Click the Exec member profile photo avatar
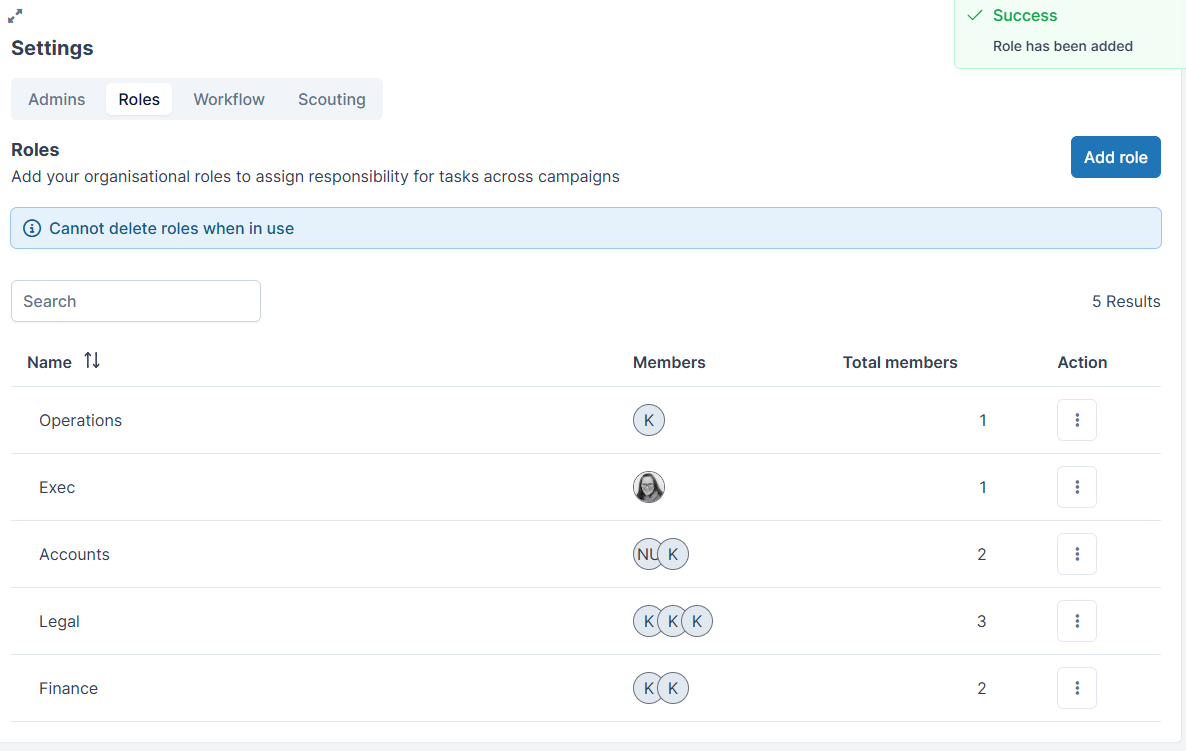Image resolution: width=1186 pixels, height=751 pixels. [x=649, y=487]
